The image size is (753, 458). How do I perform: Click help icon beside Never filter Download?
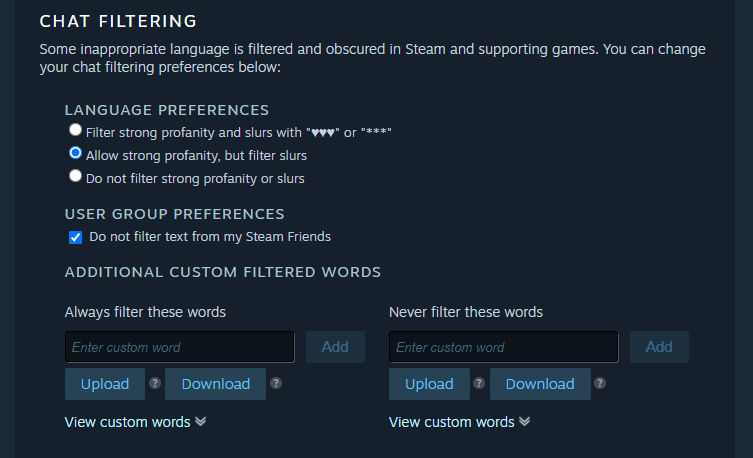click(x=600, y=383)
